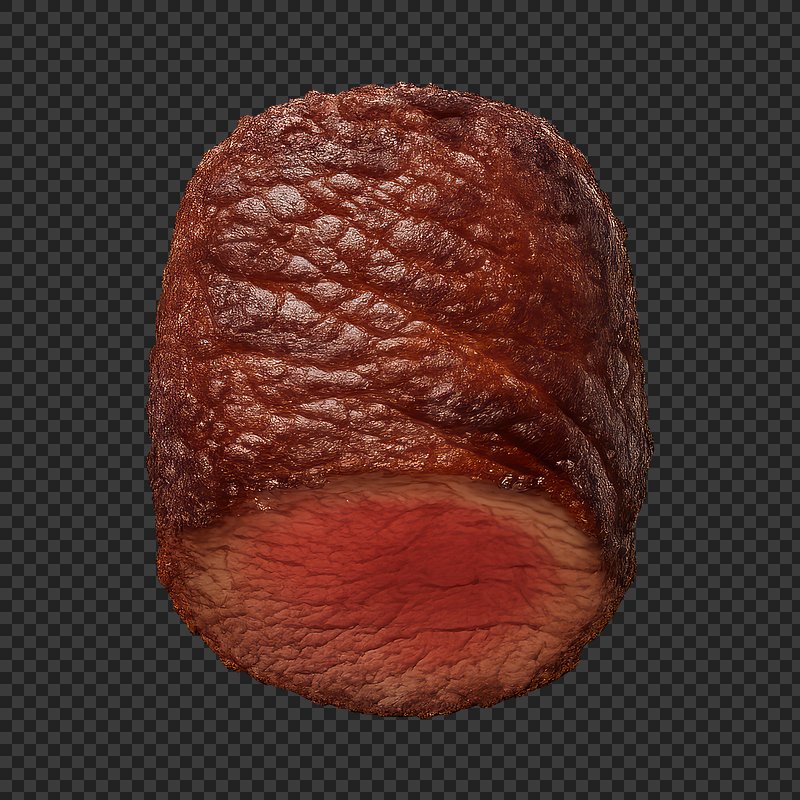This screenshot has height=800, width=800.
Task: Click the transparent checkerboard bottom-right corner
Action: click(780, 780)
